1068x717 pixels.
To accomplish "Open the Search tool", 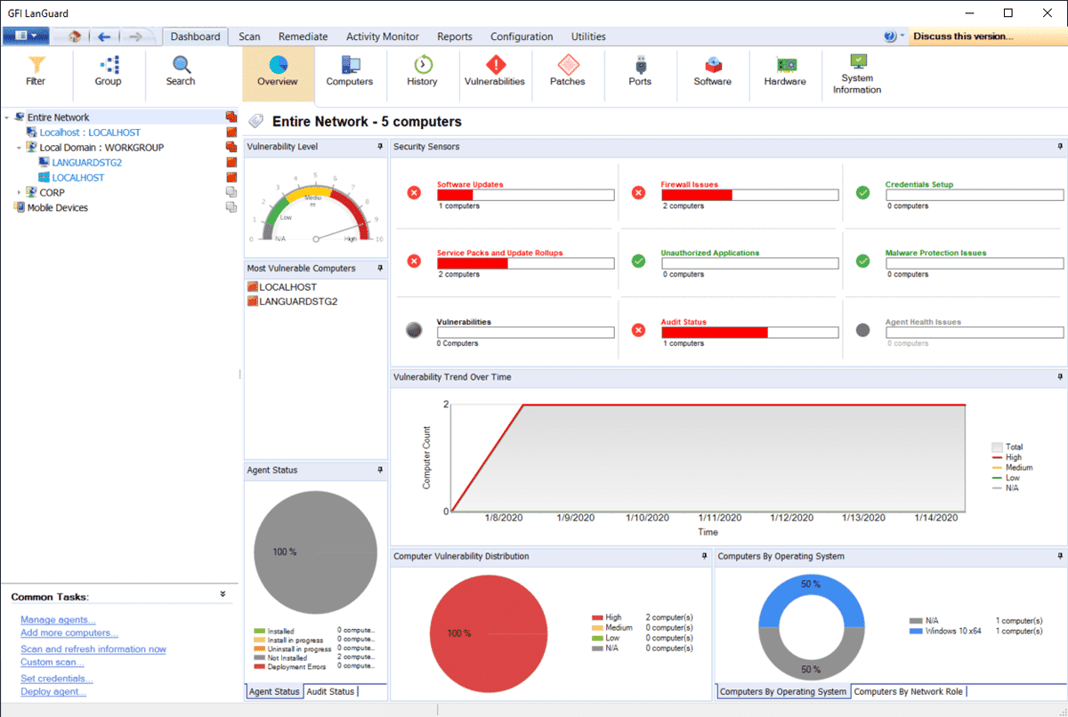I will pos(180,72).
